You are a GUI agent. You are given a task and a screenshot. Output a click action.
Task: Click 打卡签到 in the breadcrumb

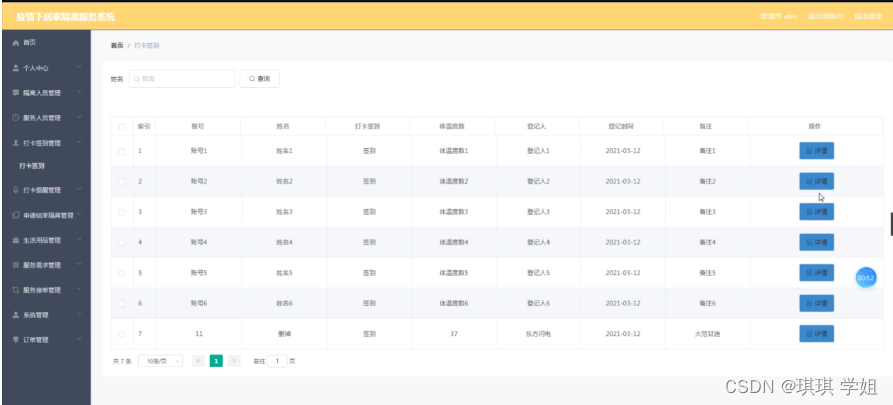pos(146,45)
